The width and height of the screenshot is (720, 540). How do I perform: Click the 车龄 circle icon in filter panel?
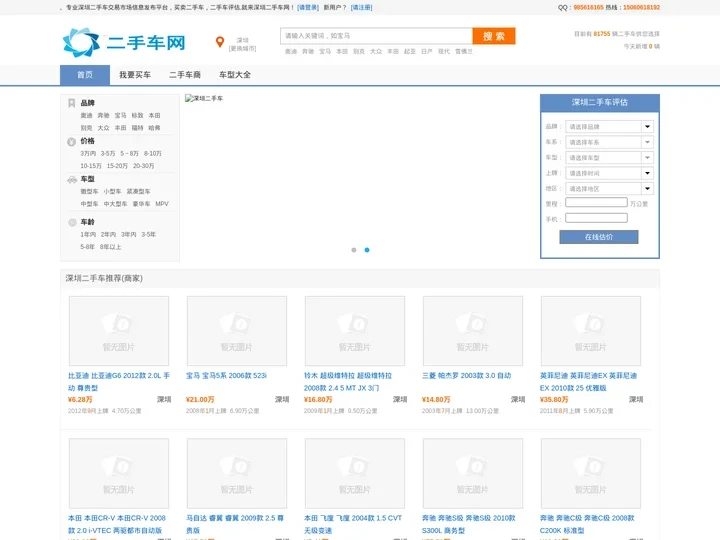[71, 222]
